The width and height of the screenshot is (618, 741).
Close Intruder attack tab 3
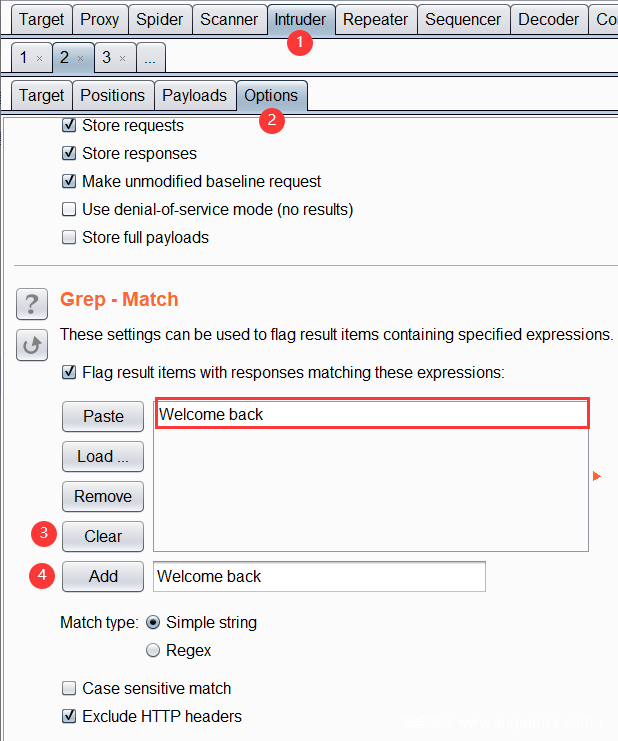[122, 59]
